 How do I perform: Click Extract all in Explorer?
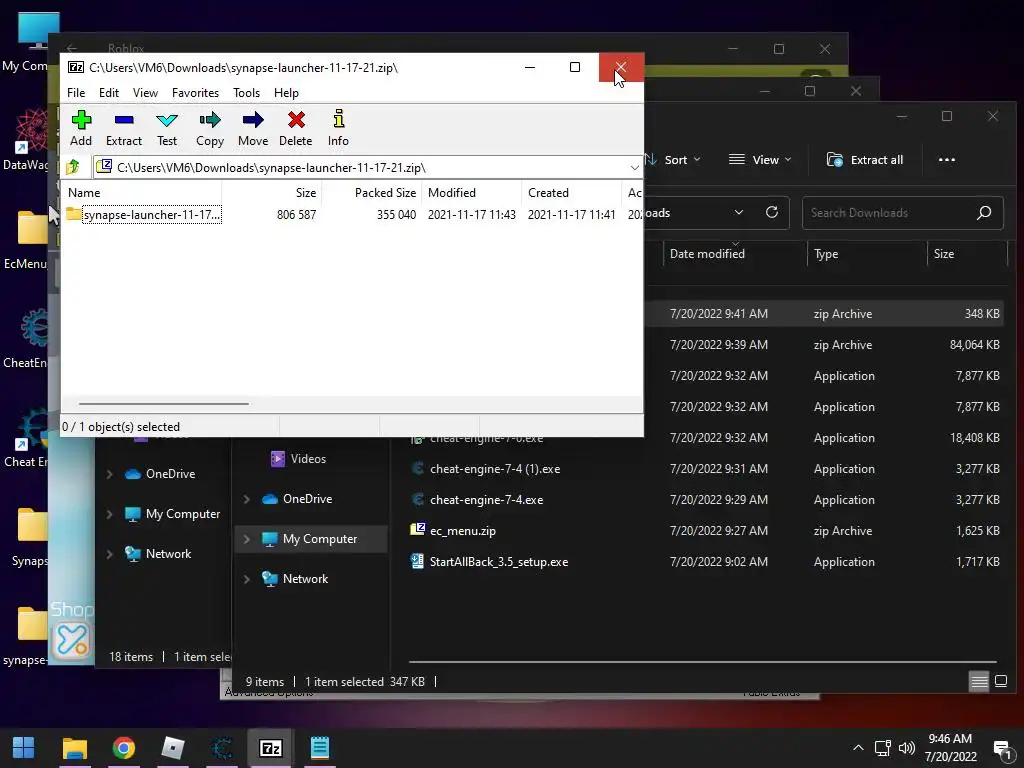coord(865,160)
